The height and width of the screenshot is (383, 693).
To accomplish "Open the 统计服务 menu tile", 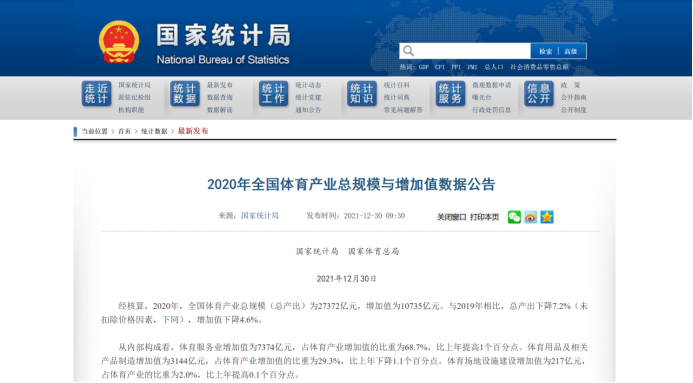I will 450,94.
